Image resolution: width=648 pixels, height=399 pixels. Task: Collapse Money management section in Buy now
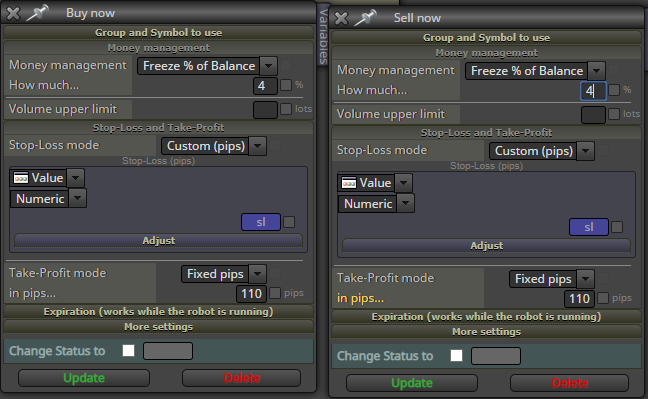coord(159,48)
